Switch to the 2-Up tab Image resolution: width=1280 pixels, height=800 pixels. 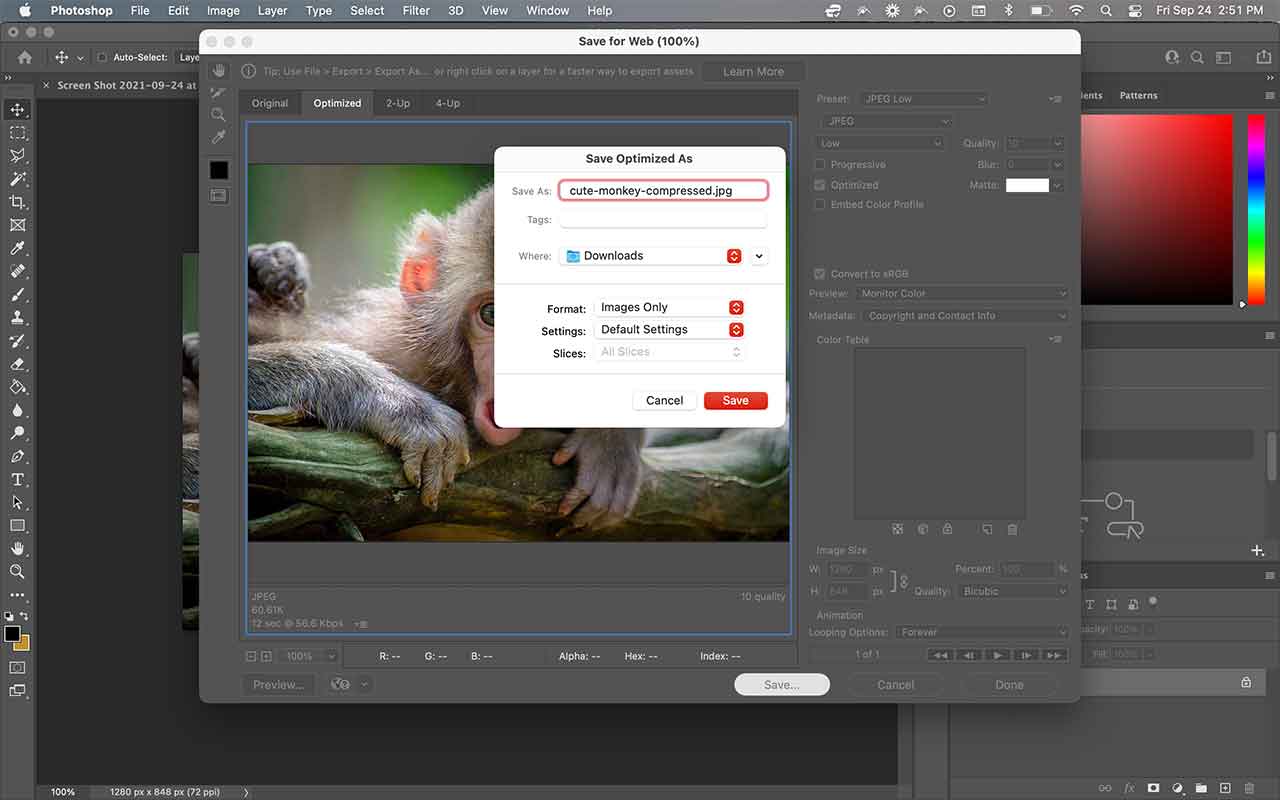[x=398, y=103]
